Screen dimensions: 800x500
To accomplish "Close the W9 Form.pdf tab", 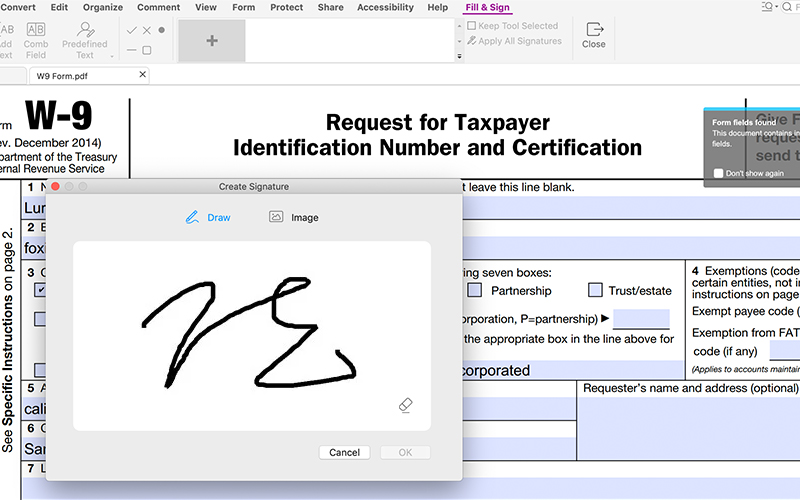I will click(x=142, y=74).
